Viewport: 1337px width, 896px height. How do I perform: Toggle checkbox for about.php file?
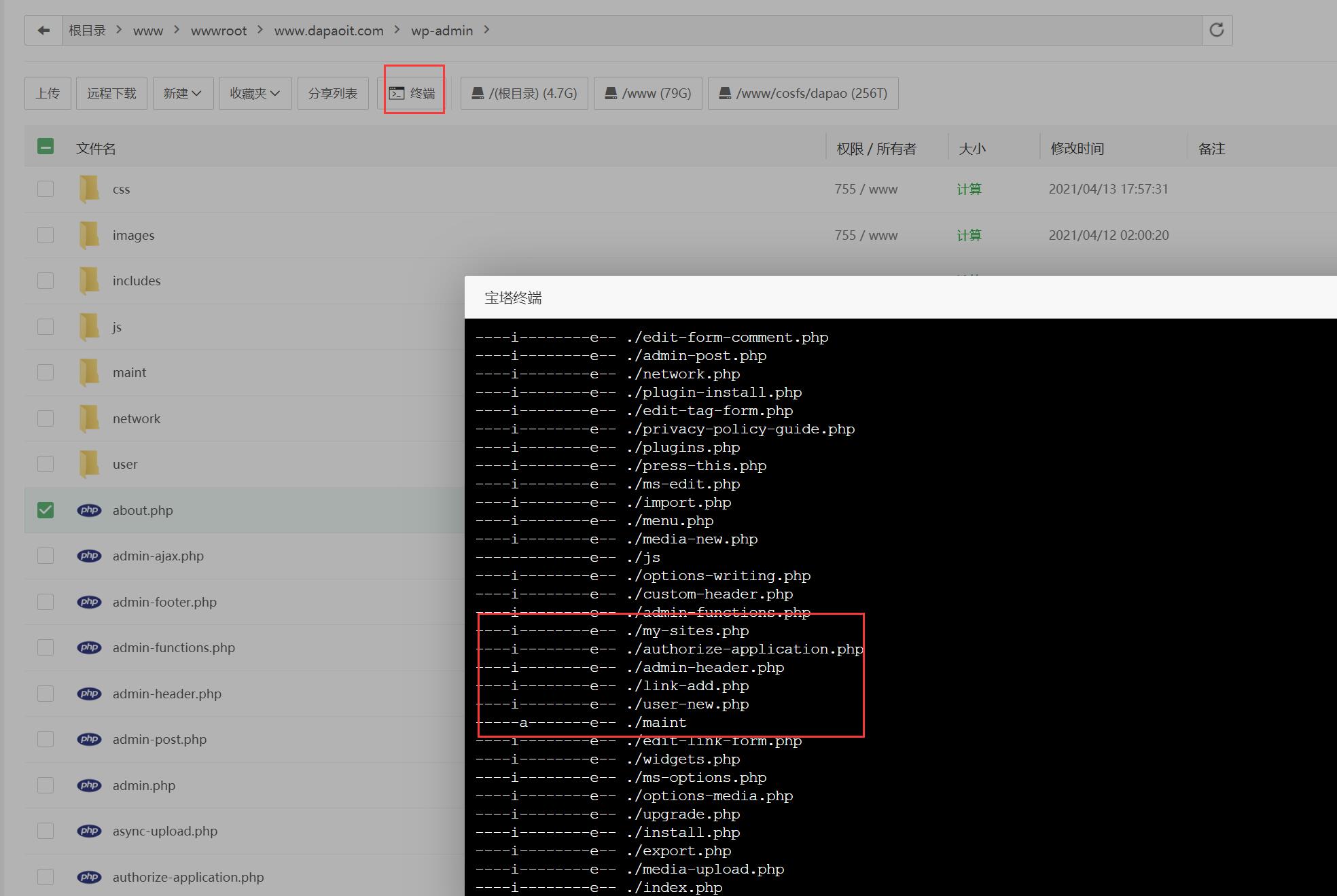point(45,509)
